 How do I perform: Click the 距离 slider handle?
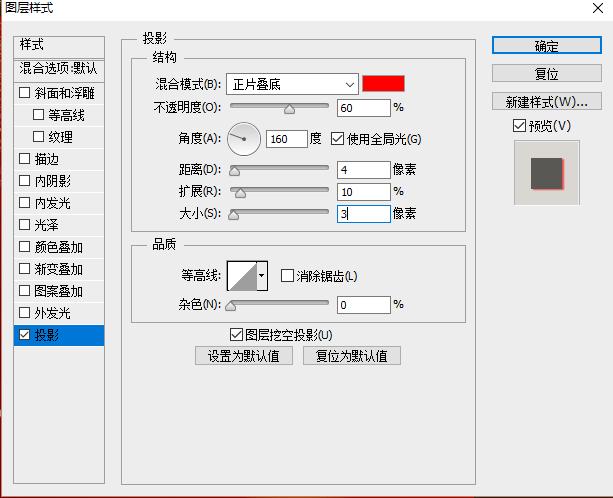pos(235,171)
